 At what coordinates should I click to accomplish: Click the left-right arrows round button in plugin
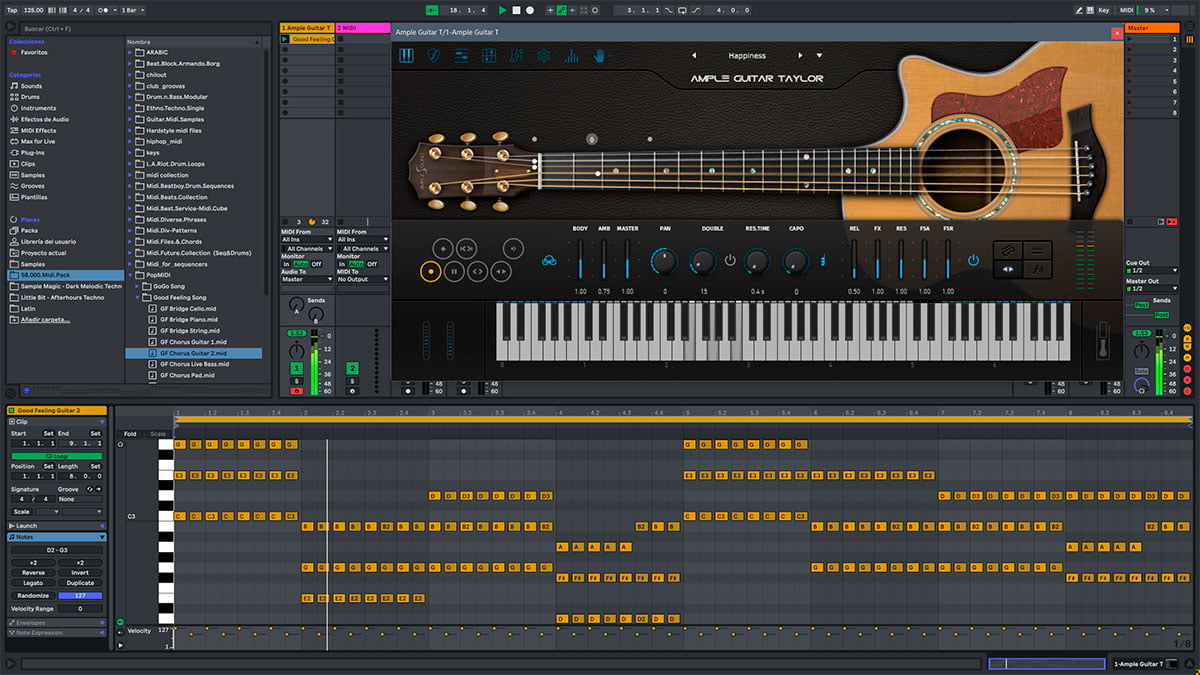pyautogui.click(x=502, y=270)
